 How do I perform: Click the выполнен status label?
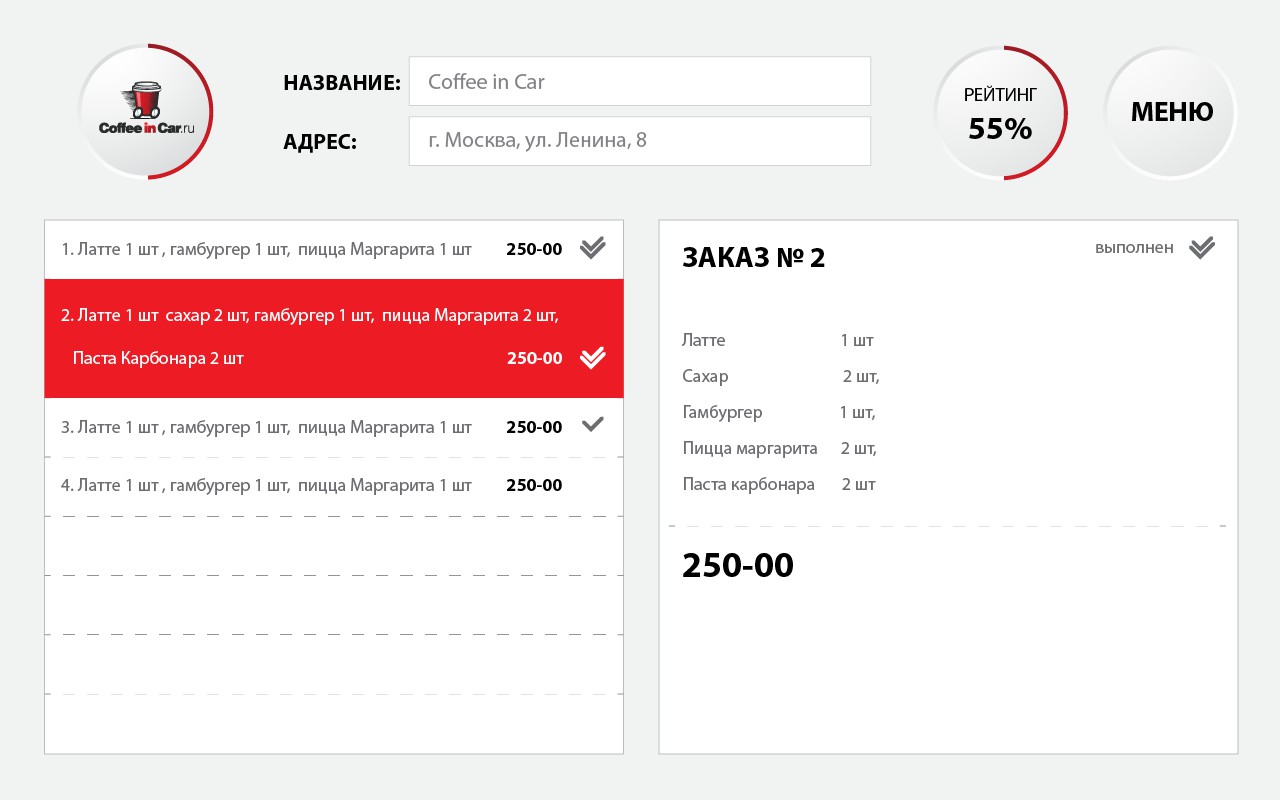(1134, 248)
